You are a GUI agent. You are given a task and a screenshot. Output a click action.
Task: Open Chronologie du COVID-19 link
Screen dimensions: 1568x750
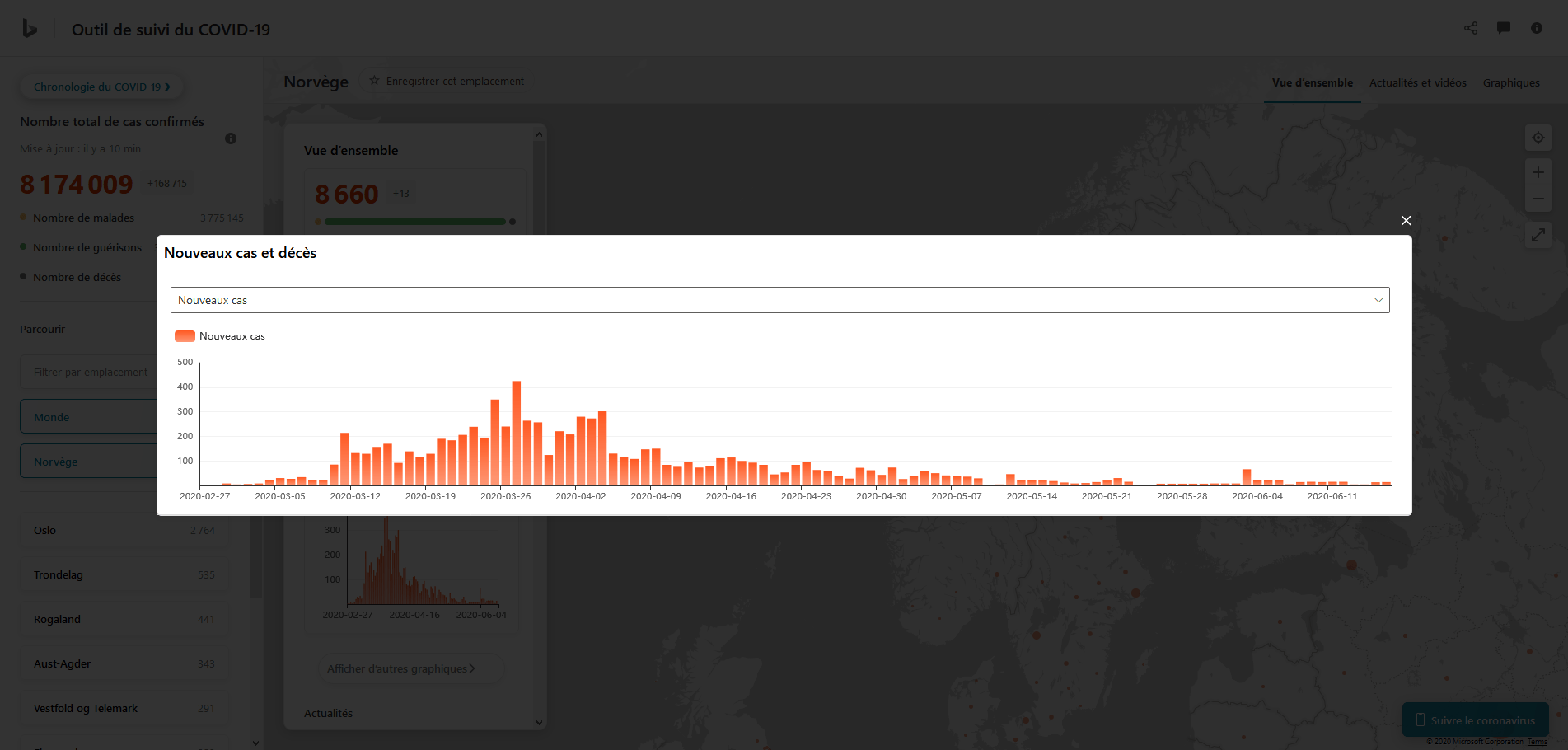coord(101,87)
